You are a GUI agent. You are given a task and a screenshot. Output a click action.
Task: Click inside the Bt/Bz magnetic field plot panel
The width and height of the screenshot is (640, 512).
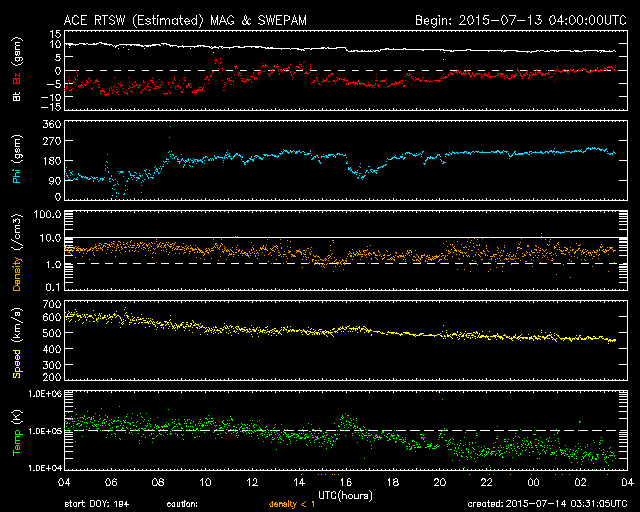coord(346,70)
